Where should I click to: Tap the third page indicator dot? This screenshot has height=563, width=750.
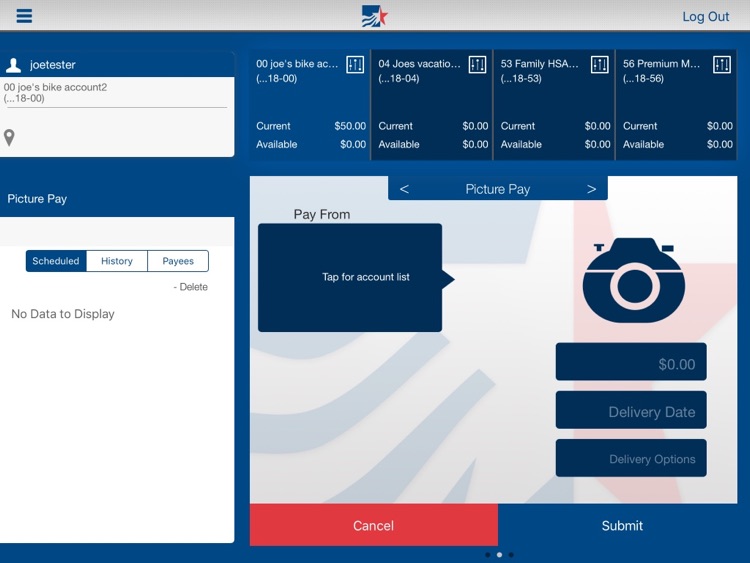511,555
